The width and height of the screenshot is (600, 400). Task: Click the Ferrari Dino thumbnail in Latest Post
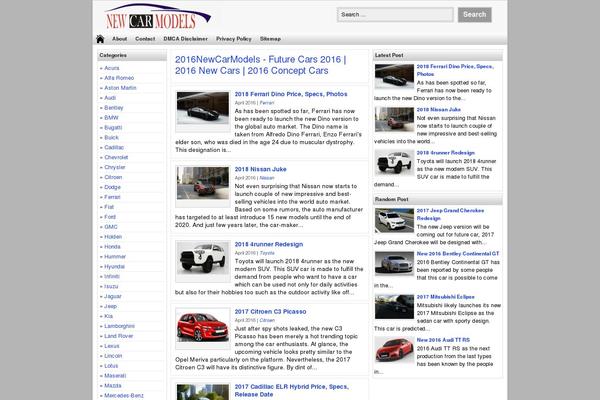coord(394,76)
